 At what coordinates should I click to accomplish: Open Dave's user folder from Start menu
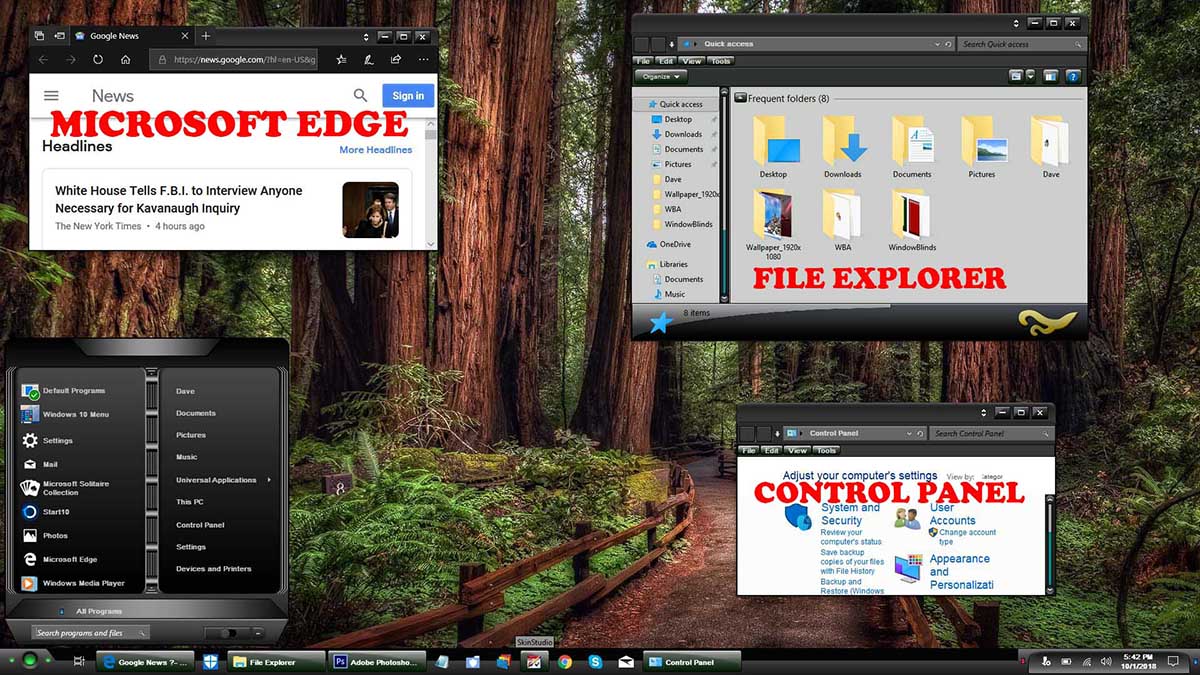click(185, 391)
